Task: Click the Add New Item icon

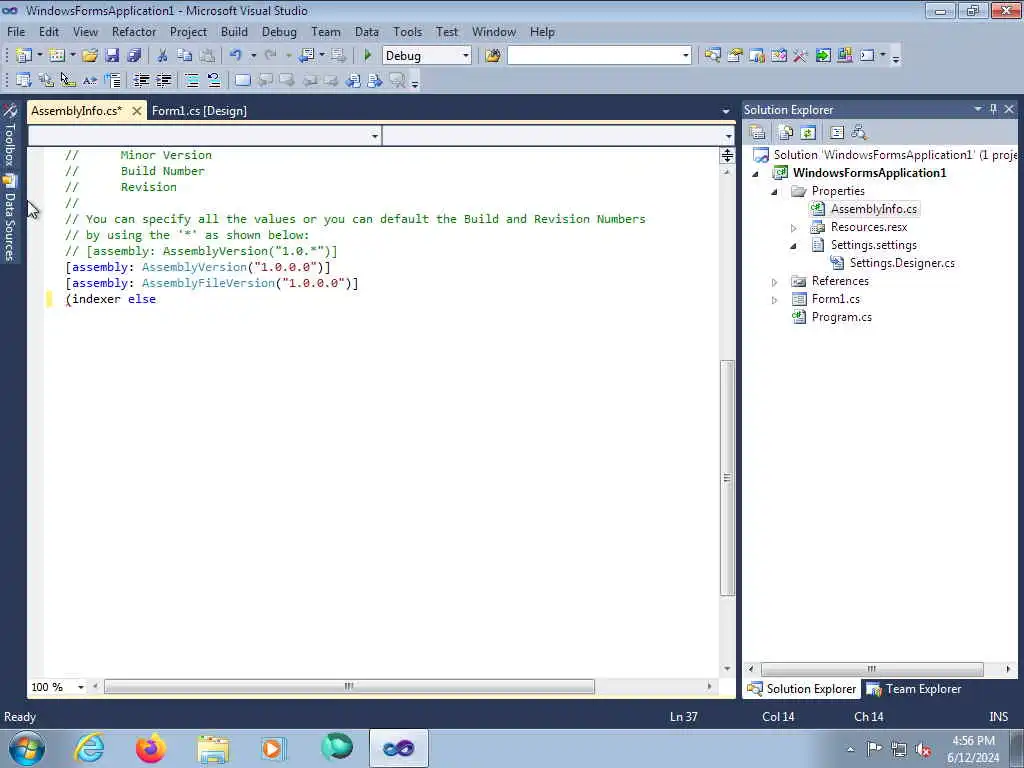Action: click(57, 56)
